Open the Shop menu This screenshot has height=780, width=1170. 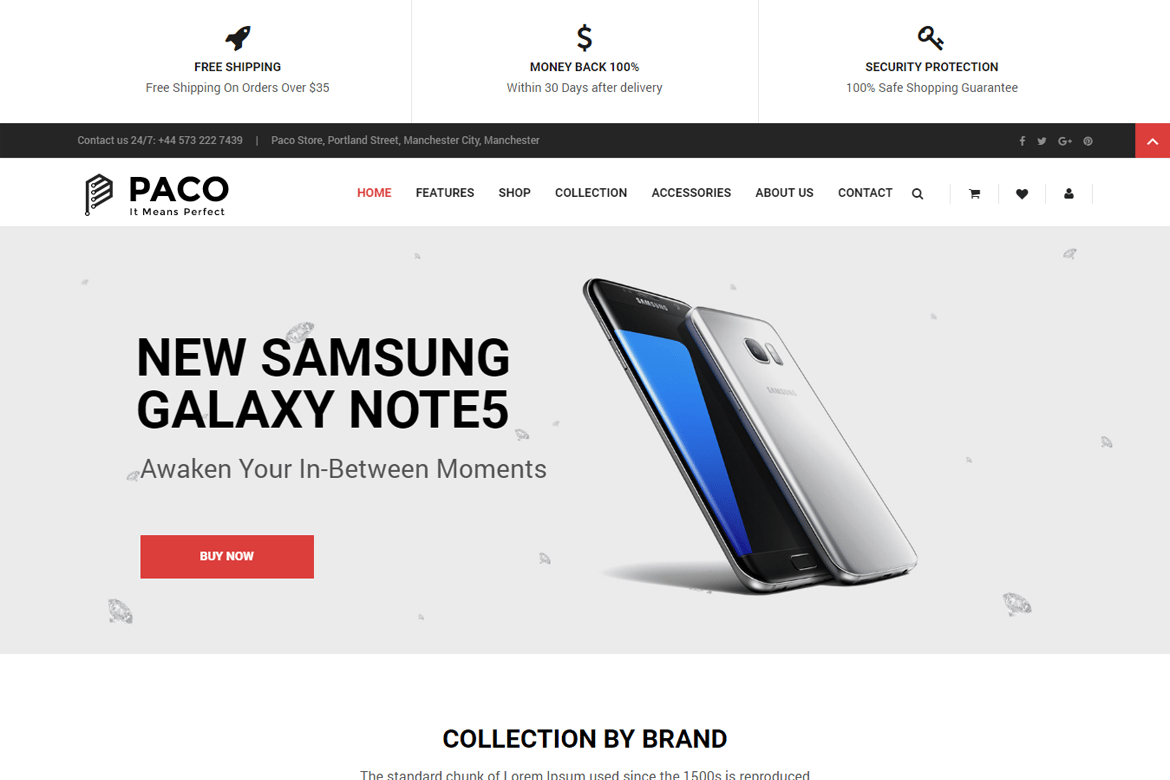click(x=514, y=193)
